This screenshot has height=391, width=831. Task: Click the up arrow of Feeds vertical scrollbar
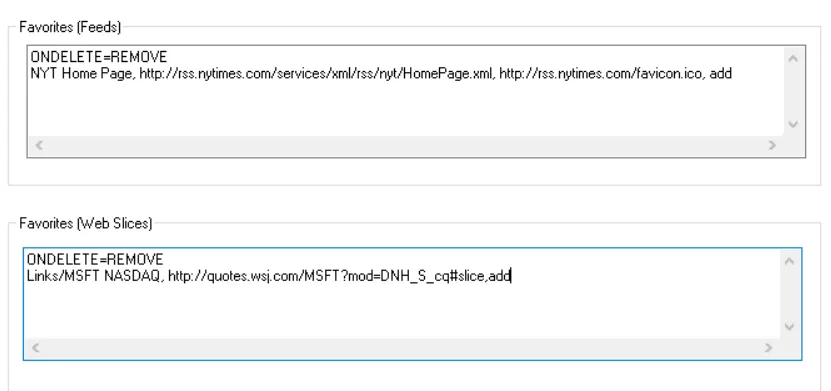793,58
